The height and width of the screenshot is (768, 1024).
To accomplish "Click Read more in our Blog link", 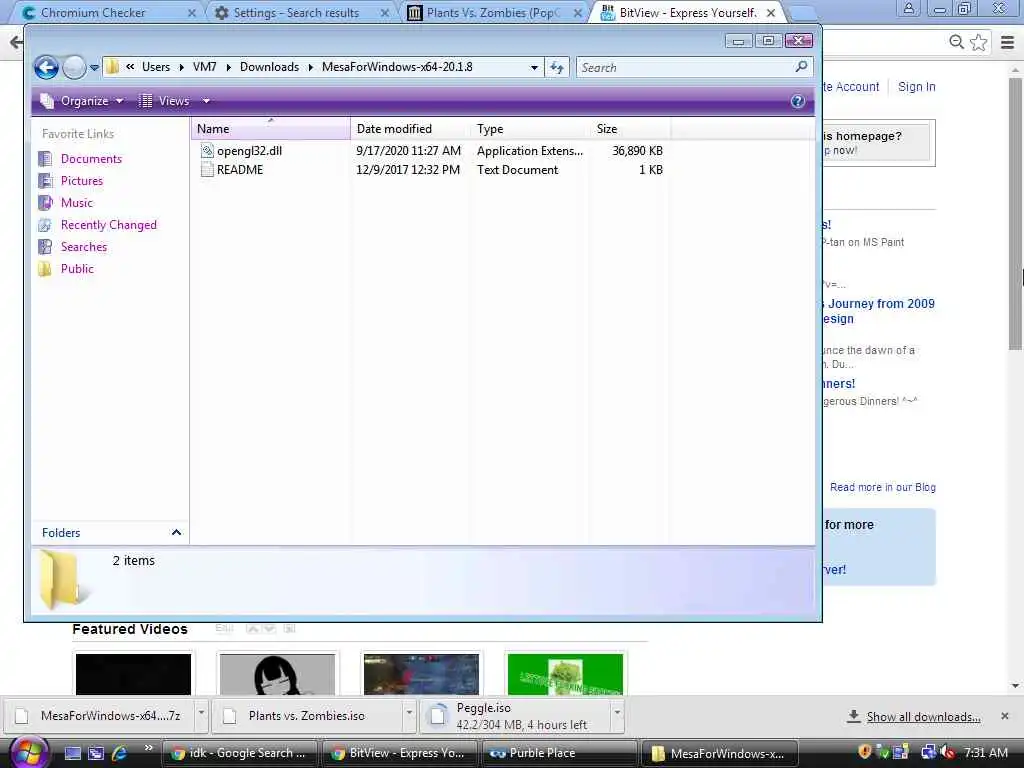I will coord(882,487).
